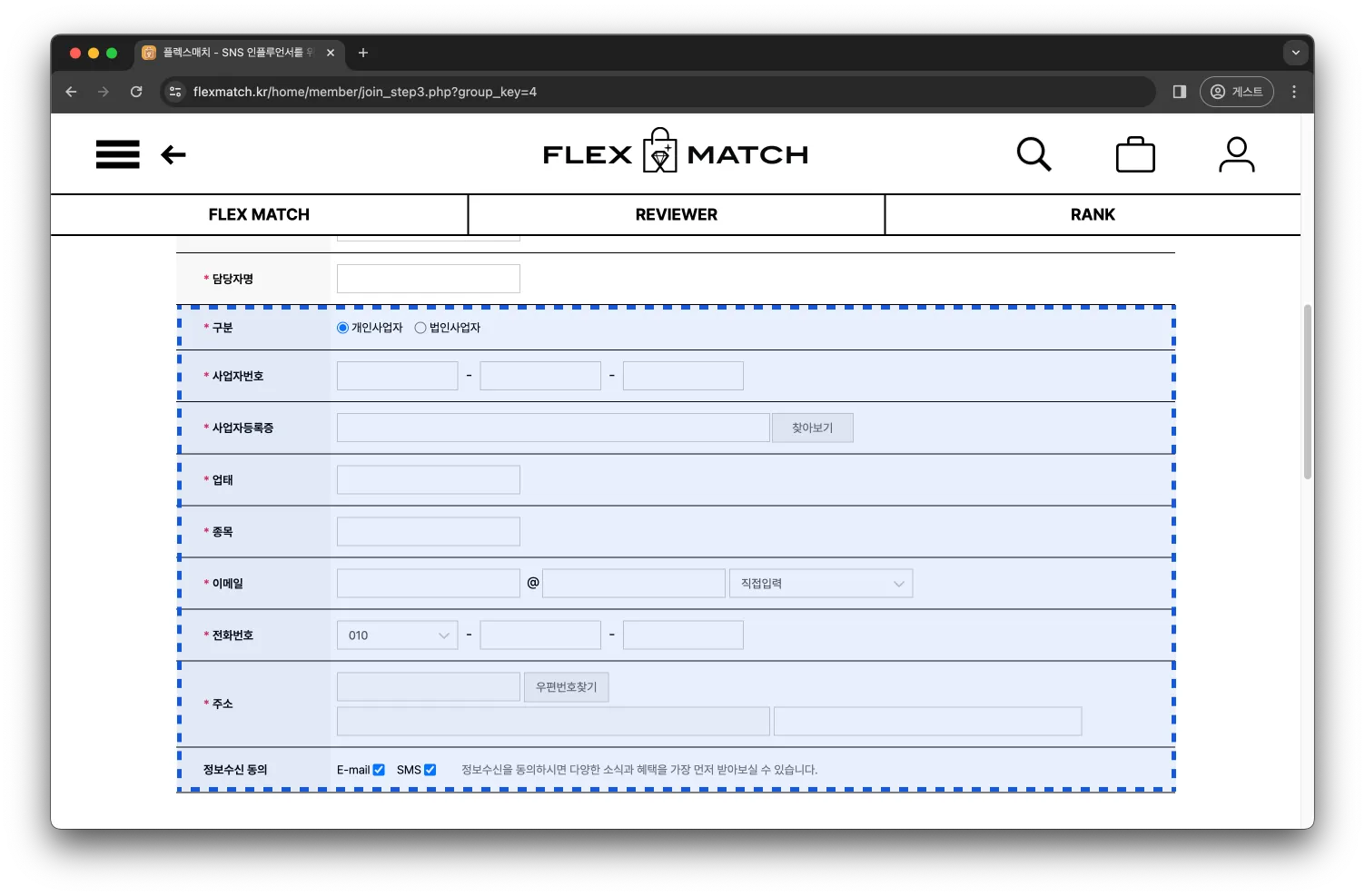Toggle the E-mail consent checkbox
Screen dimensions: 1365x896
pos(379,770)
